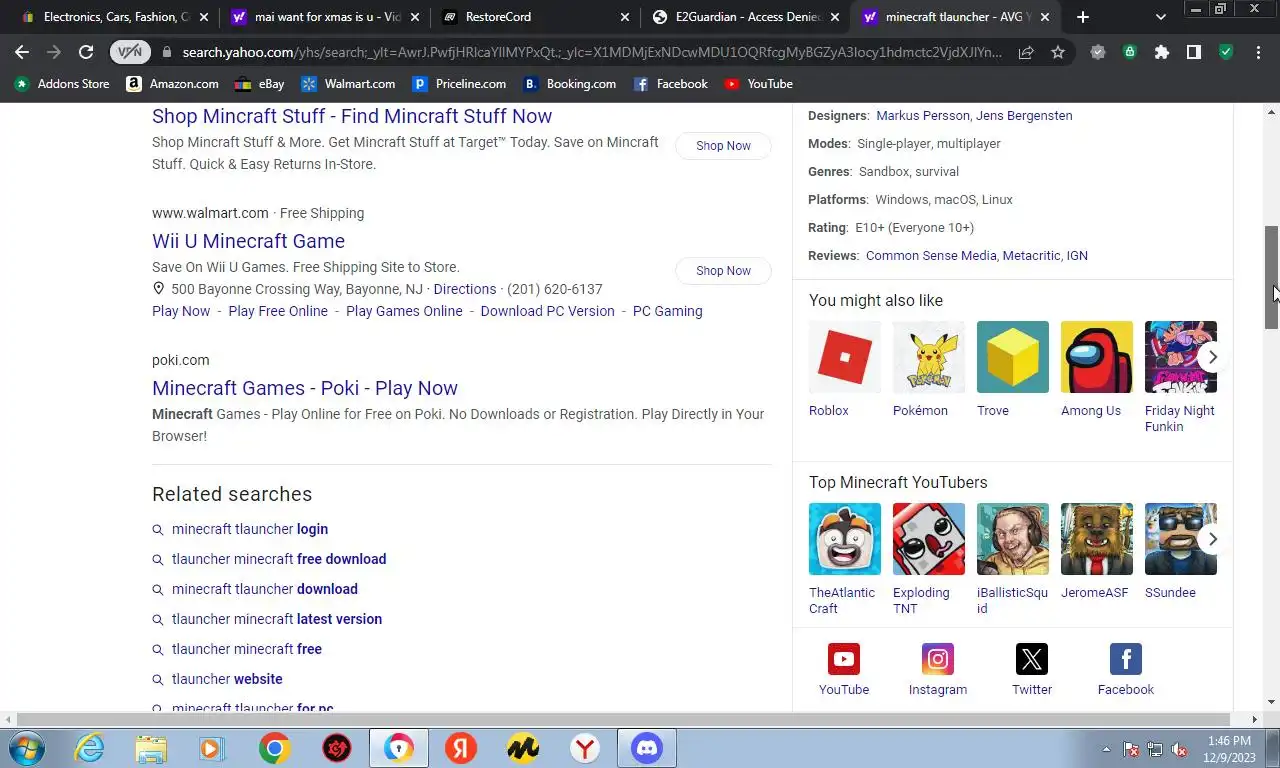This screenshot has width=1280, height=768.
Task: Open JeromeASF YouTuber thumbnail
Action: click(x=1097, y=539)
